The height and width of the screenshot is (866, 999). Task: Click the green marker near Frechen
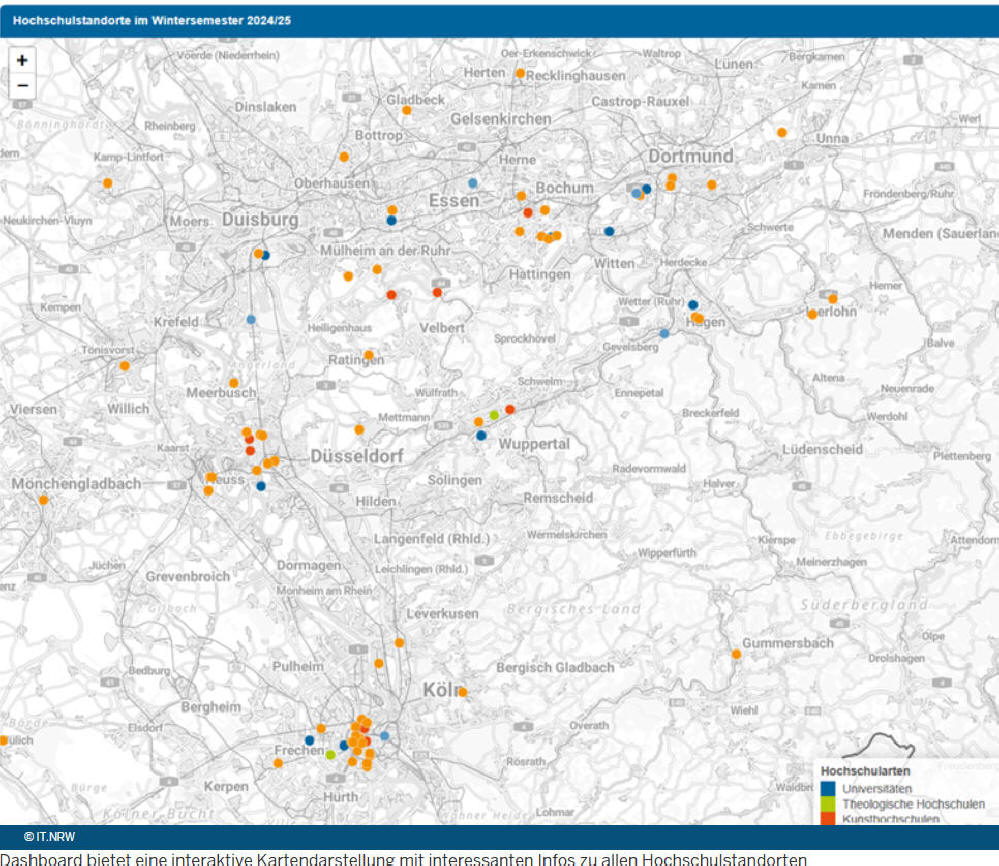[x=330, y=754]
